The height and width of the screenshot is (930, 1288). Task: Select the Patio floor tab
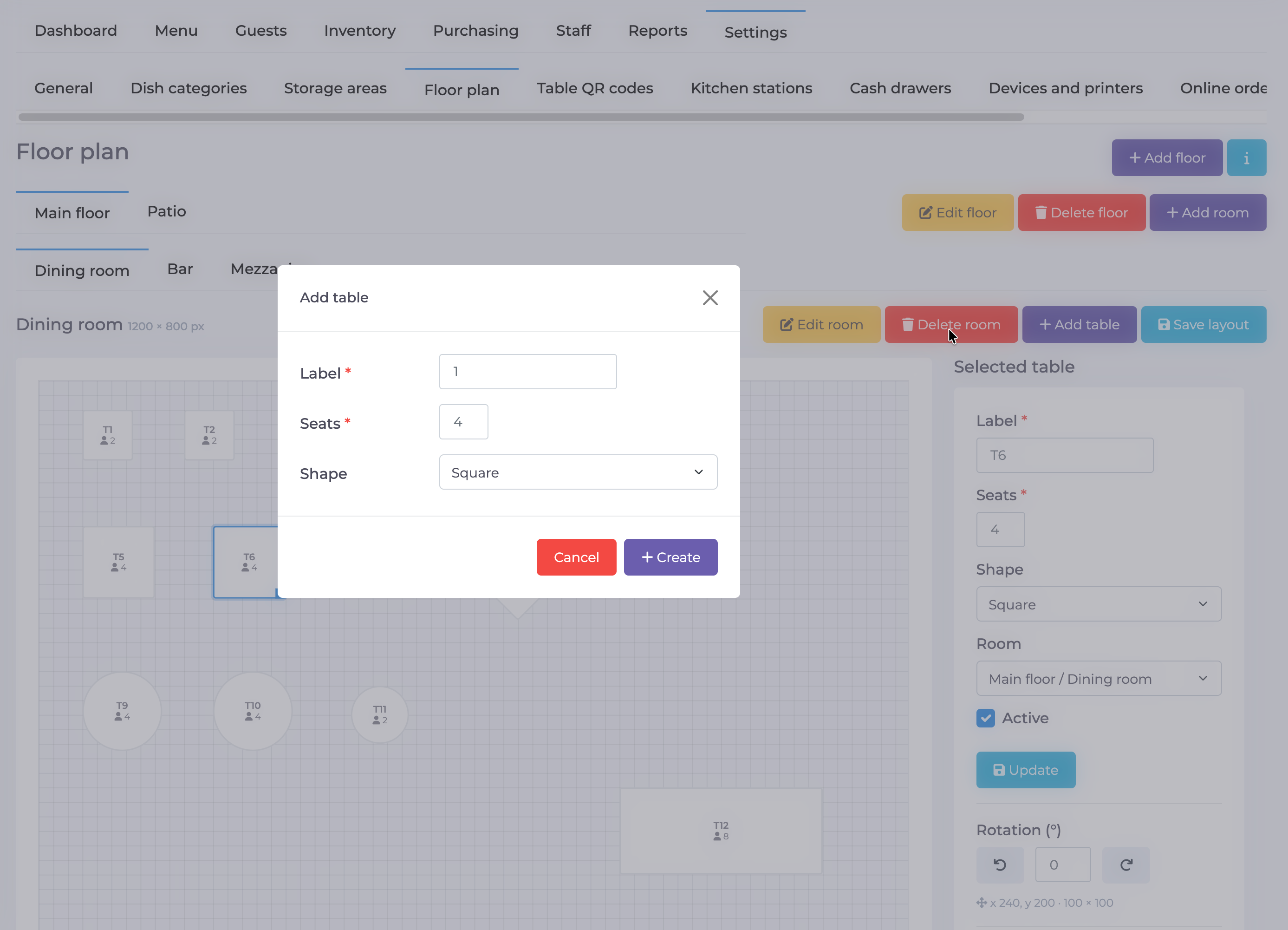pos(166,211)
